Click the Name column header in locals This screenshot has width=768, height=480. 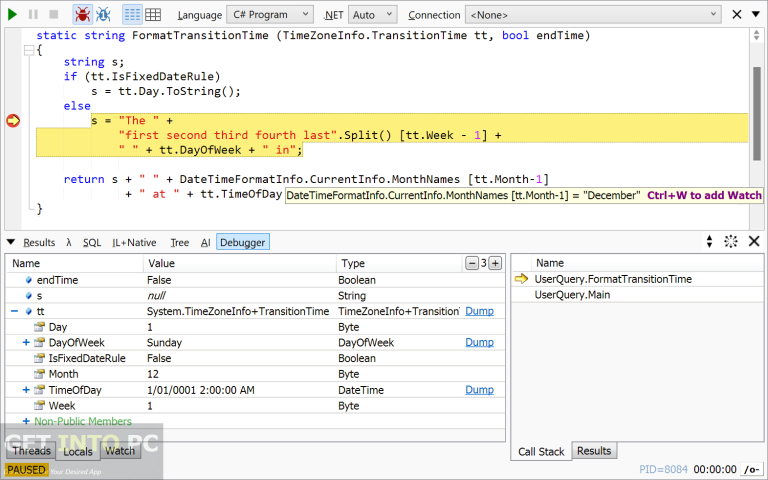click(75, 264)
